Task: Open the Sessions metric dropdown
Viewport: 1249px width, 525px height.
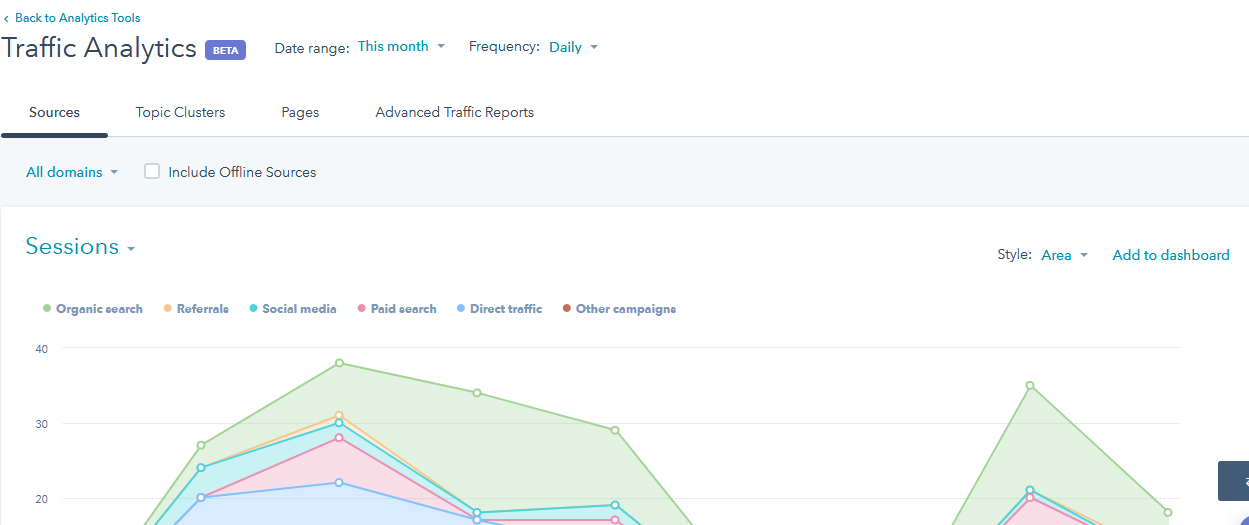Action: coord(80,247)
